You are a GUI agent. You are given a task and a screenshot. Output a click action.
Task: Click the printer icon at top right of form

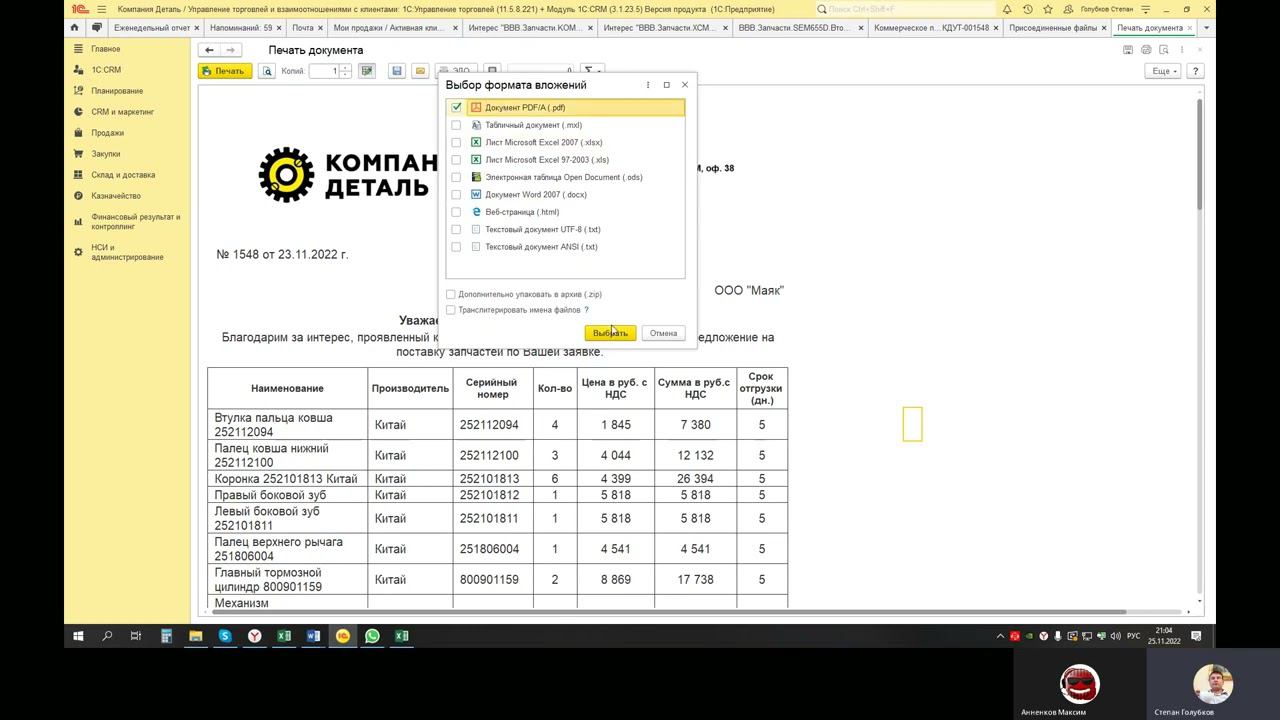tap(1146, 50)
